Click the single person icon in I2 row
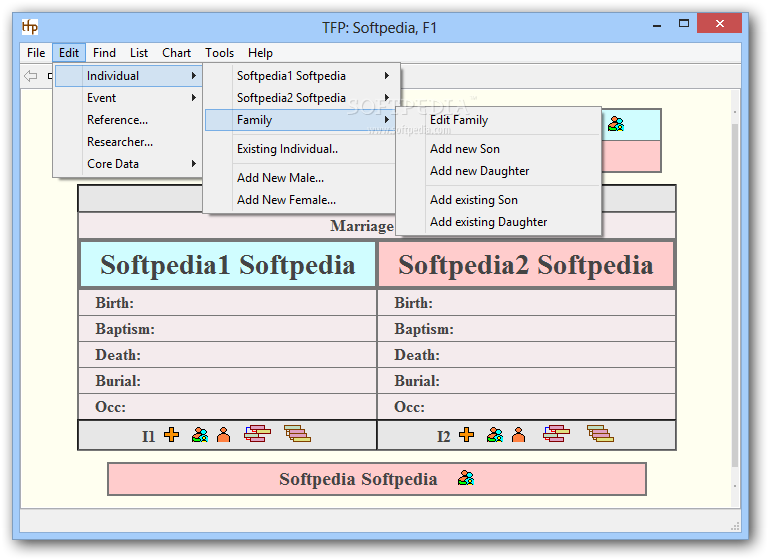The height and width of the screenshot is (560, 769). [x=519, y=434]
